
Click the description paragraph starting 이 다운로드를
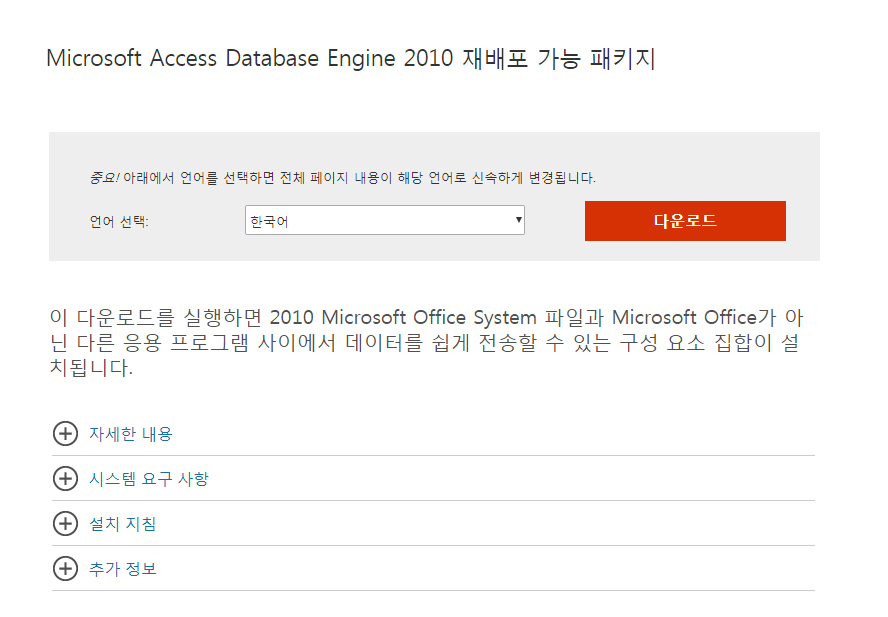point(426,342)
